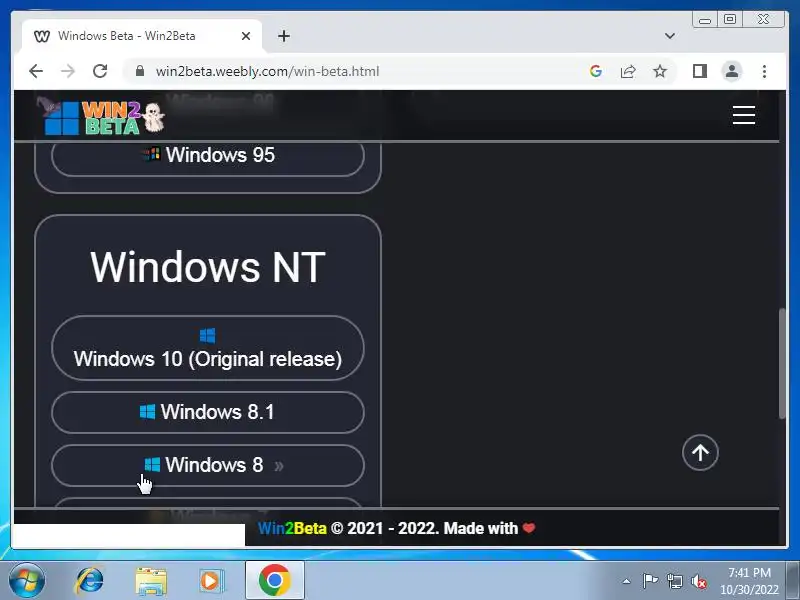The height and width of the screenshot is (600, 800).
Task: Open the Windows 8.1 link
Action: tap(208, 412)
